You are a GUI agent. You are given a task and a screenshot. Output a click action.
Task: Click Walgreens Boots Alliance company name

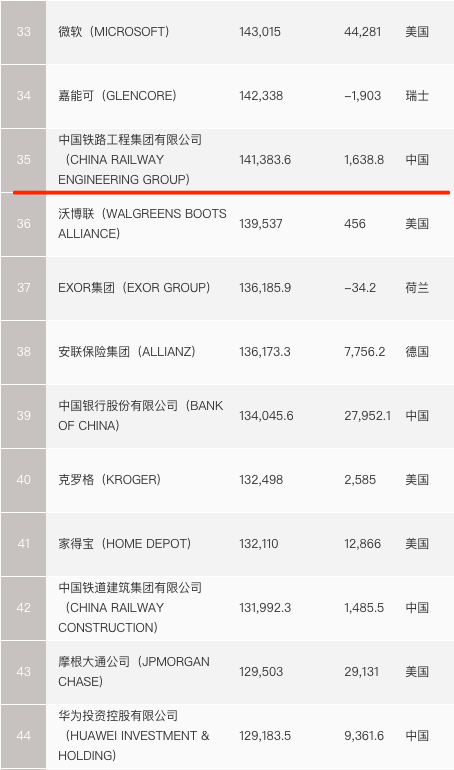click(142, 223)
